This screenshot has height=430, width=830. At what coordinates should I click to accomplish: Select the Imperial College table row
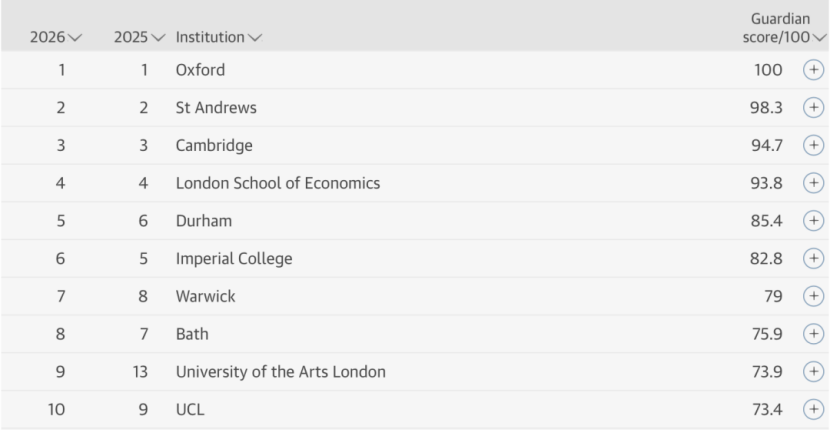click(x=415, y=258)
